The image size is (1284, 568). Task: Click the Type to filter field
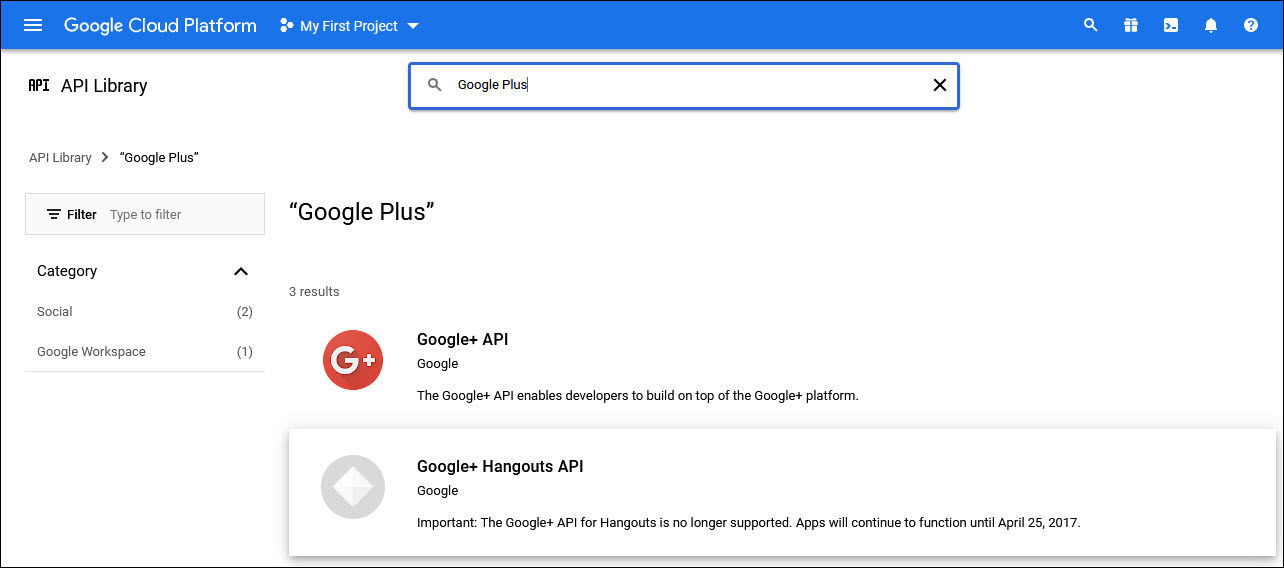180,214
